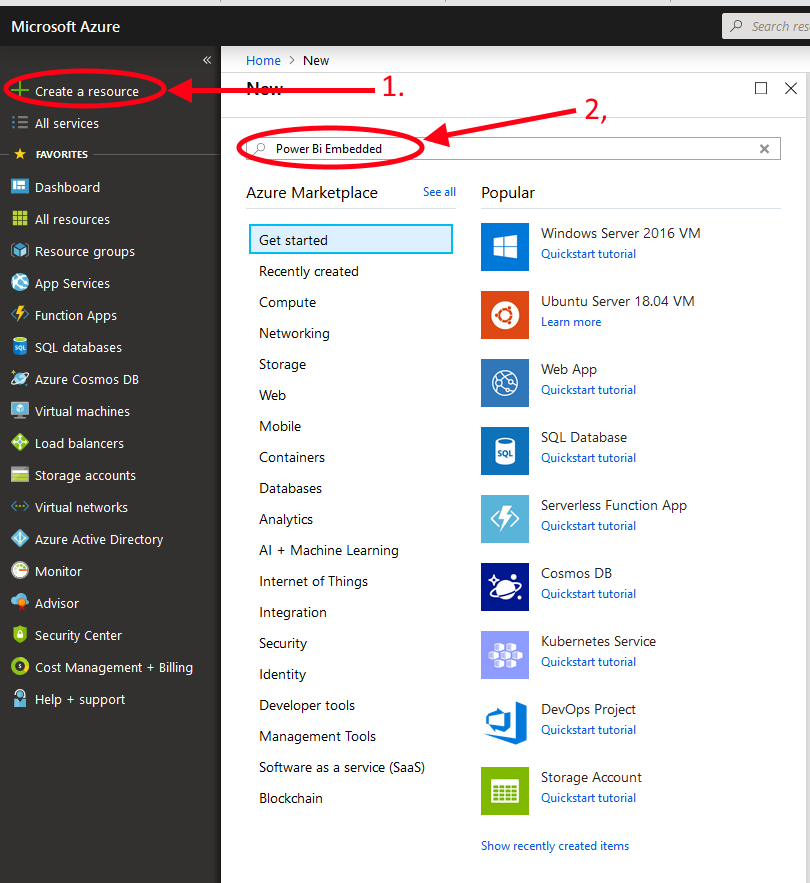Open Windows Server 2016 VM Quickstart tutorial

588,254
